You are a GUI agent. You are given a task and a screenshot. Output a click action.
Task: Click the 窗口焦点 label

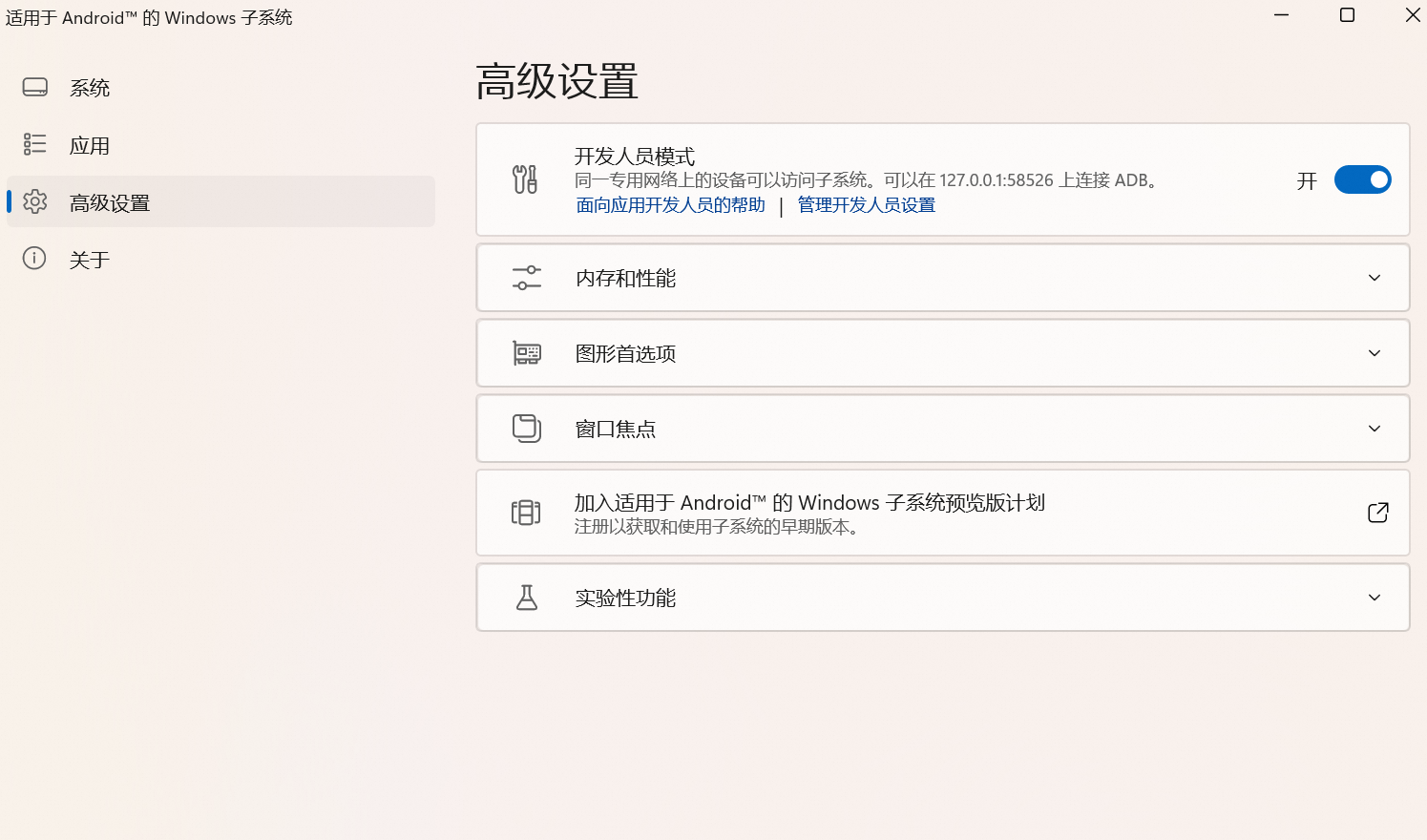616,429
